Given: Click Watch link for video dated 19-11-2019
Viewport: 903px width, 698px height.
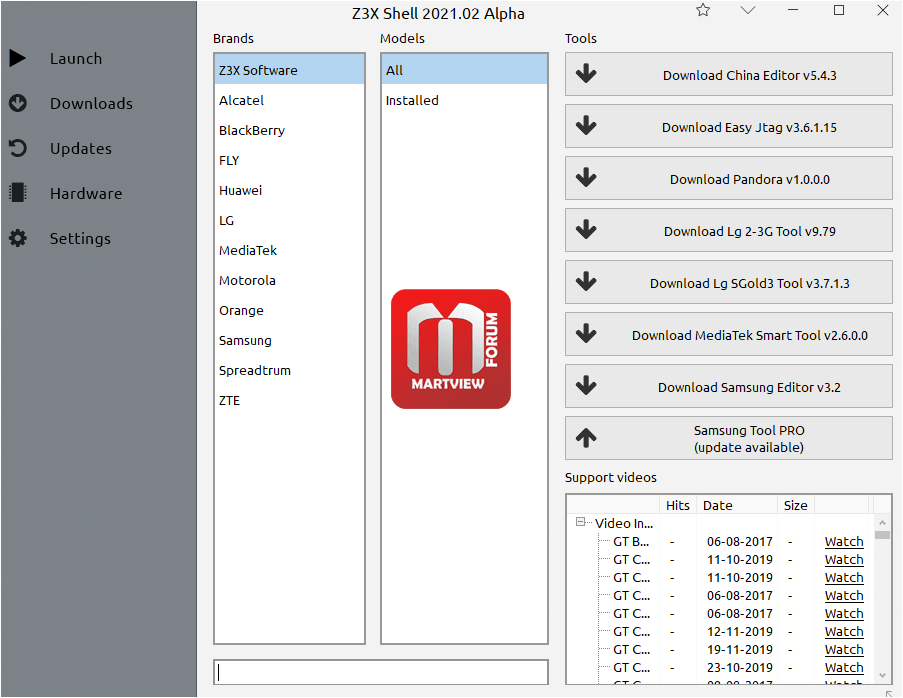Looking at the screenshot, I should click(844, 649).
